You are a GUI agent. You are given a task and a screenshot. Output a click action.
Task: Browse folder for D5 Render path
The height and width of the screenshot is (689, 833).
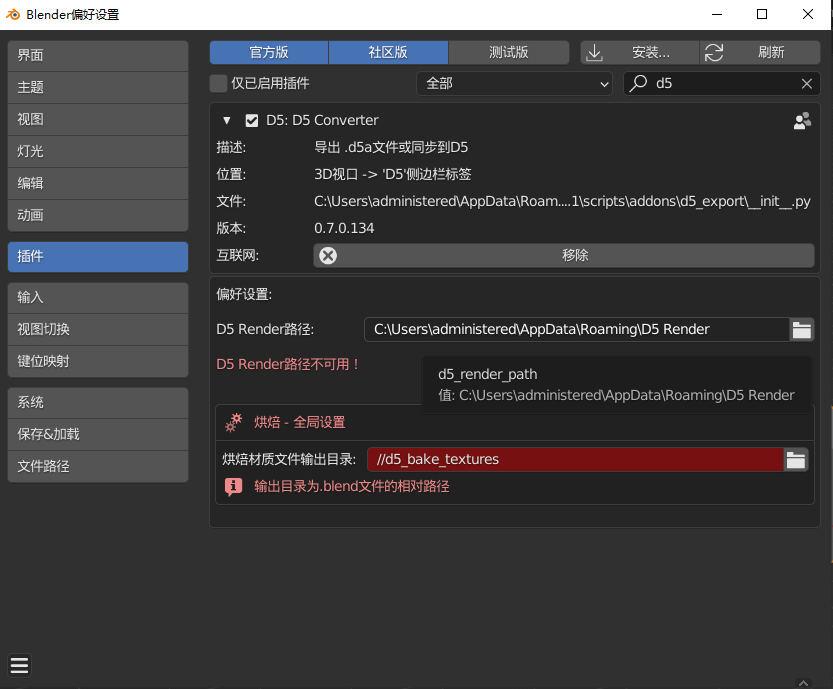tap(802, 330)
